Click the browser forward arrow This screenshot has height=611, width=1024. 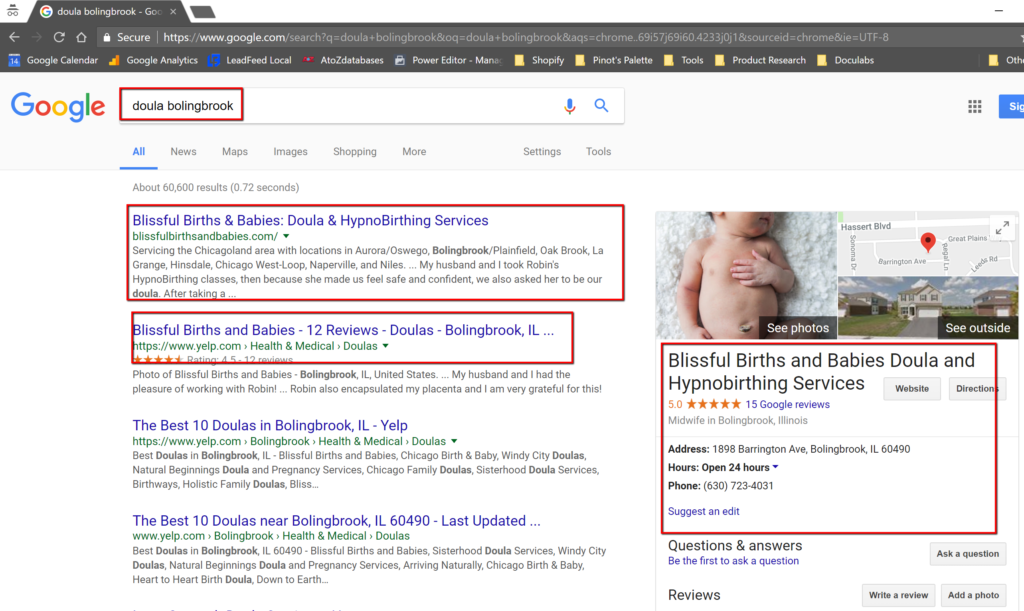37,37
